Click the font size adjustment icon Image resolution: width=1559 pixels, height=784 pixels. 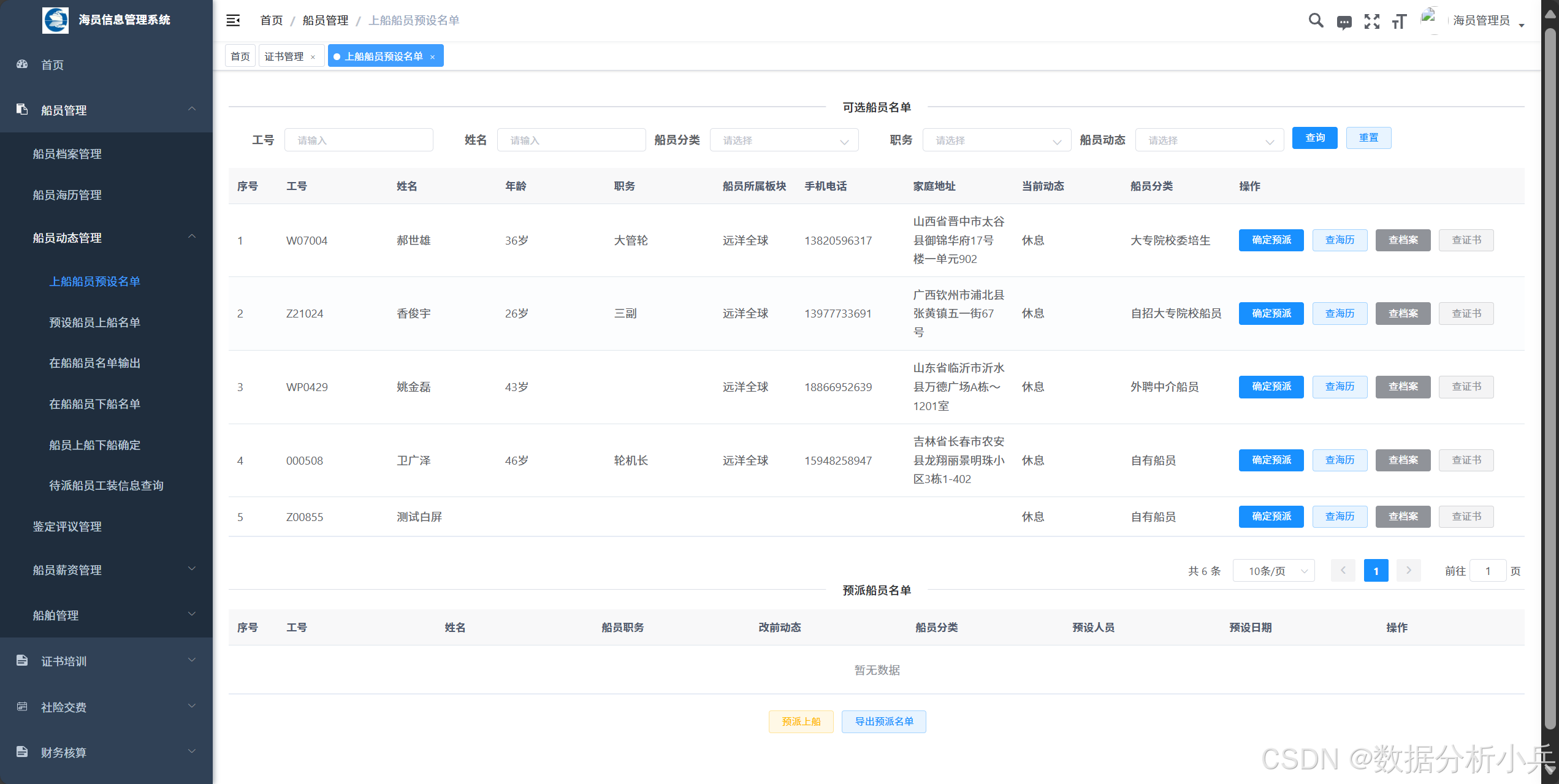(x=1399, y=21)
